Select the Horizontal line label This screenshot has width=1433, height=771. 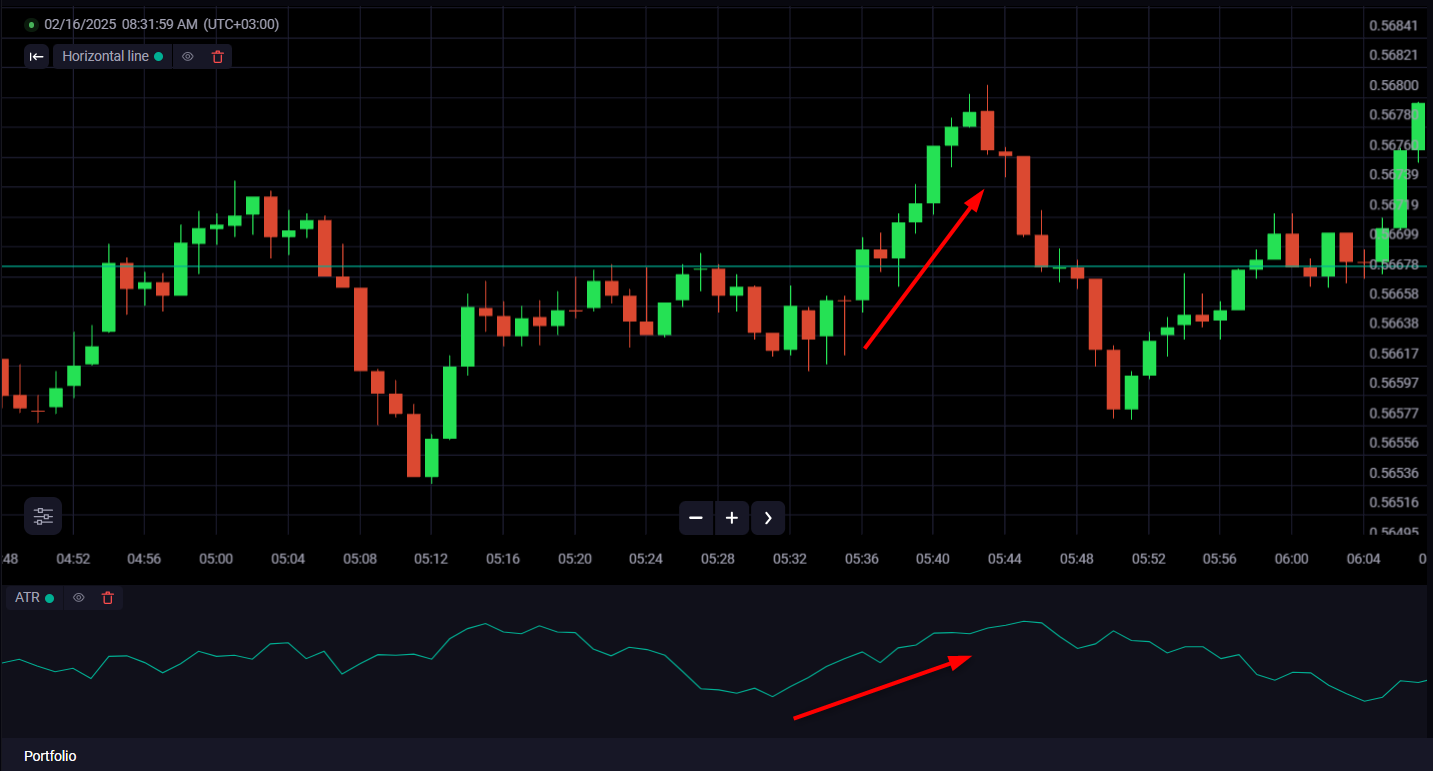coord(105,57)
